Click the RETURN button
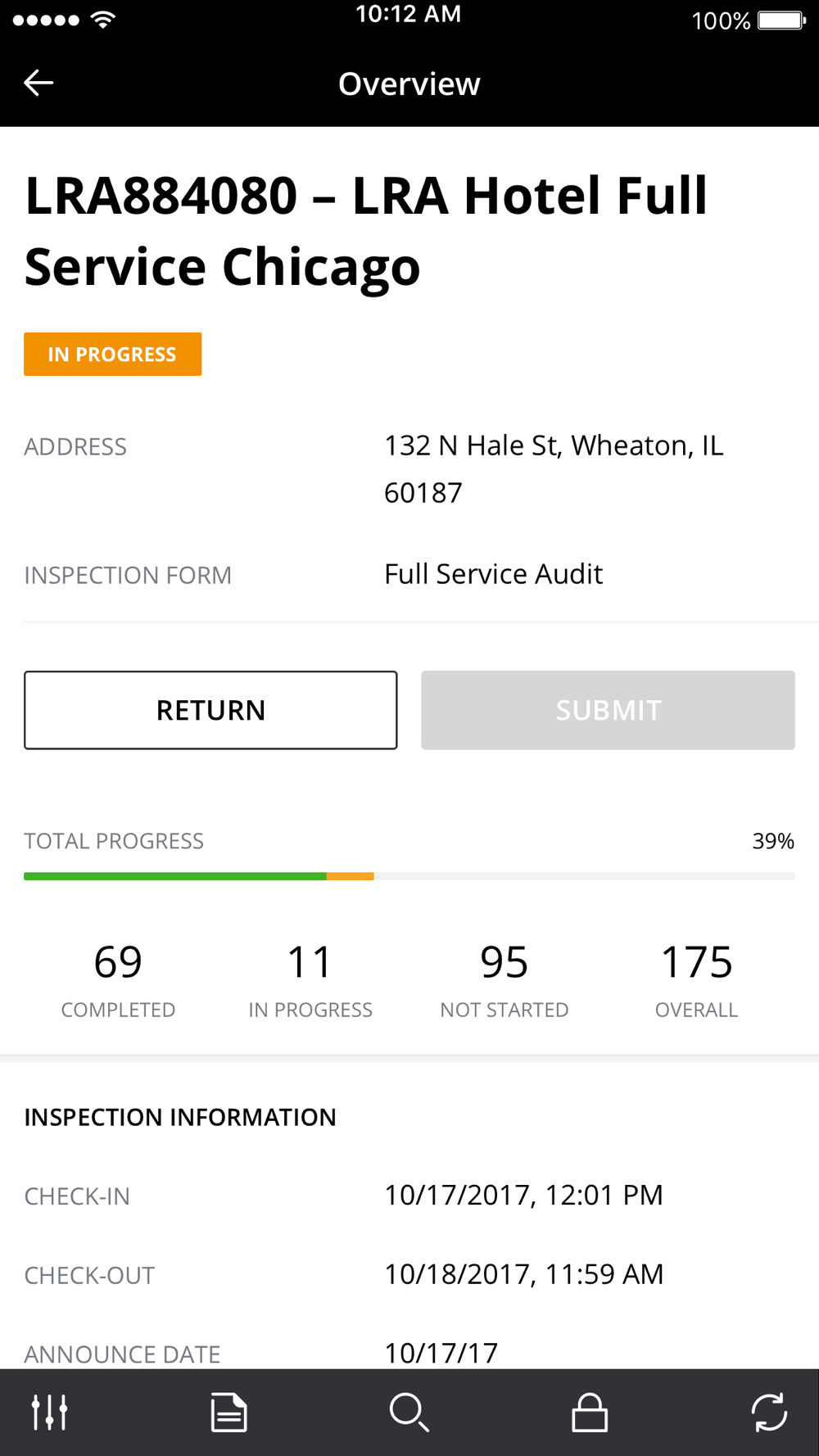 tap(210, 710)
